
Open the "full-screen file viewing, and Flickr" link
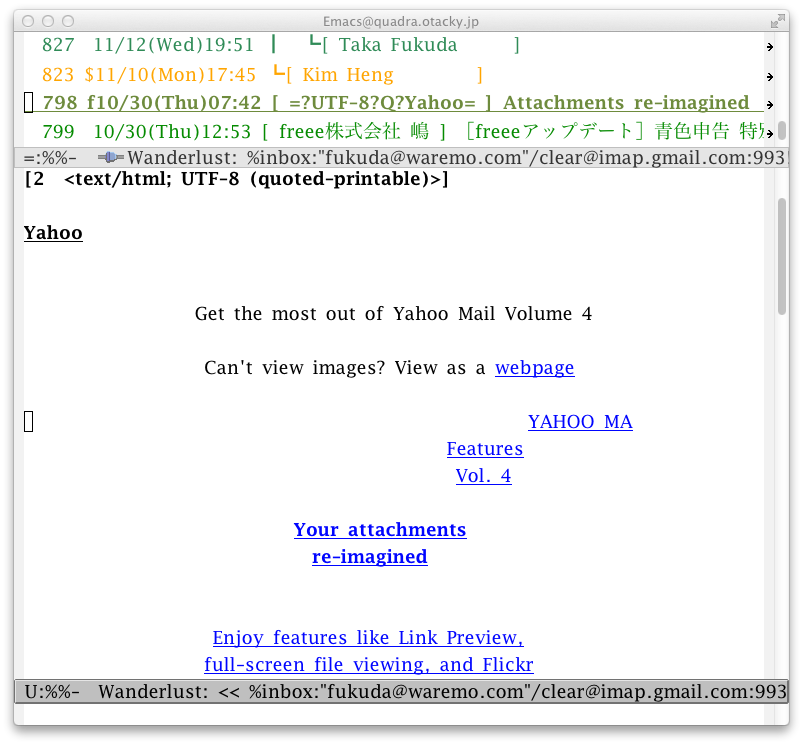pyautogui.click(x=369, y=665)
